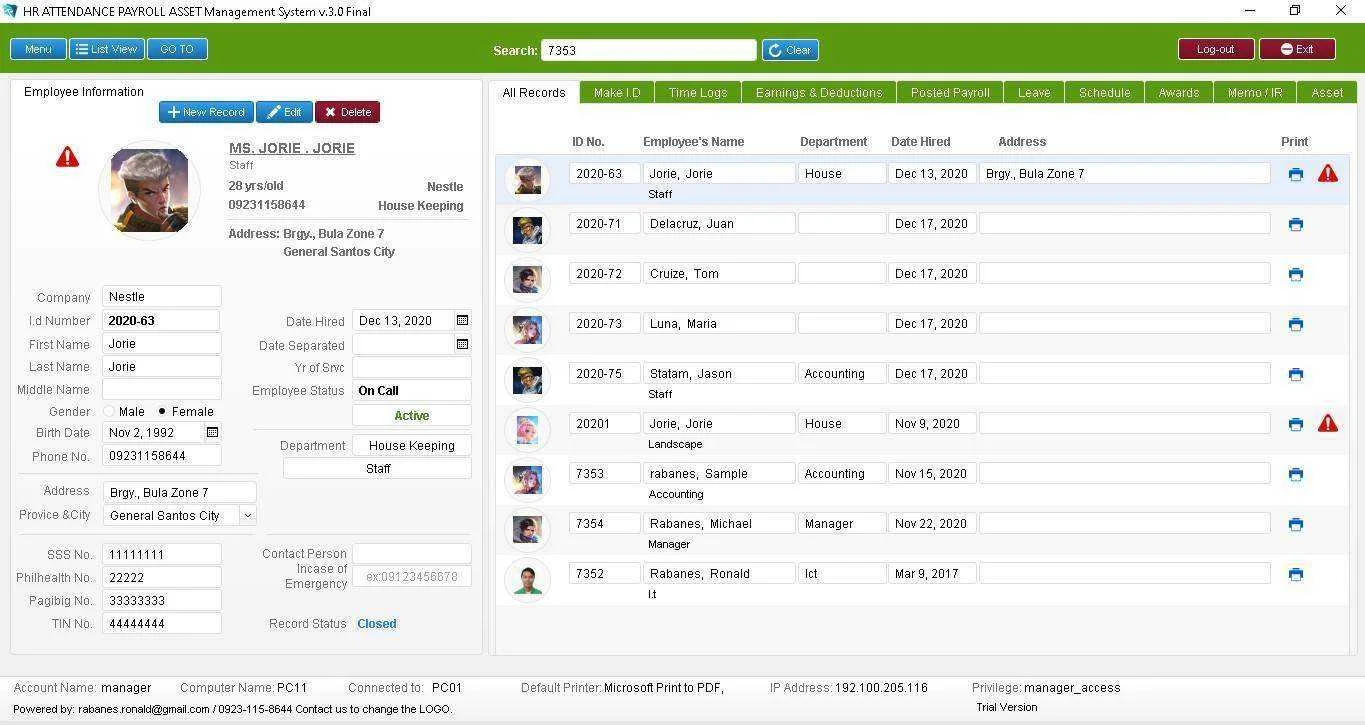
Task: Click the Philhealth No. field
Action: 161,577
